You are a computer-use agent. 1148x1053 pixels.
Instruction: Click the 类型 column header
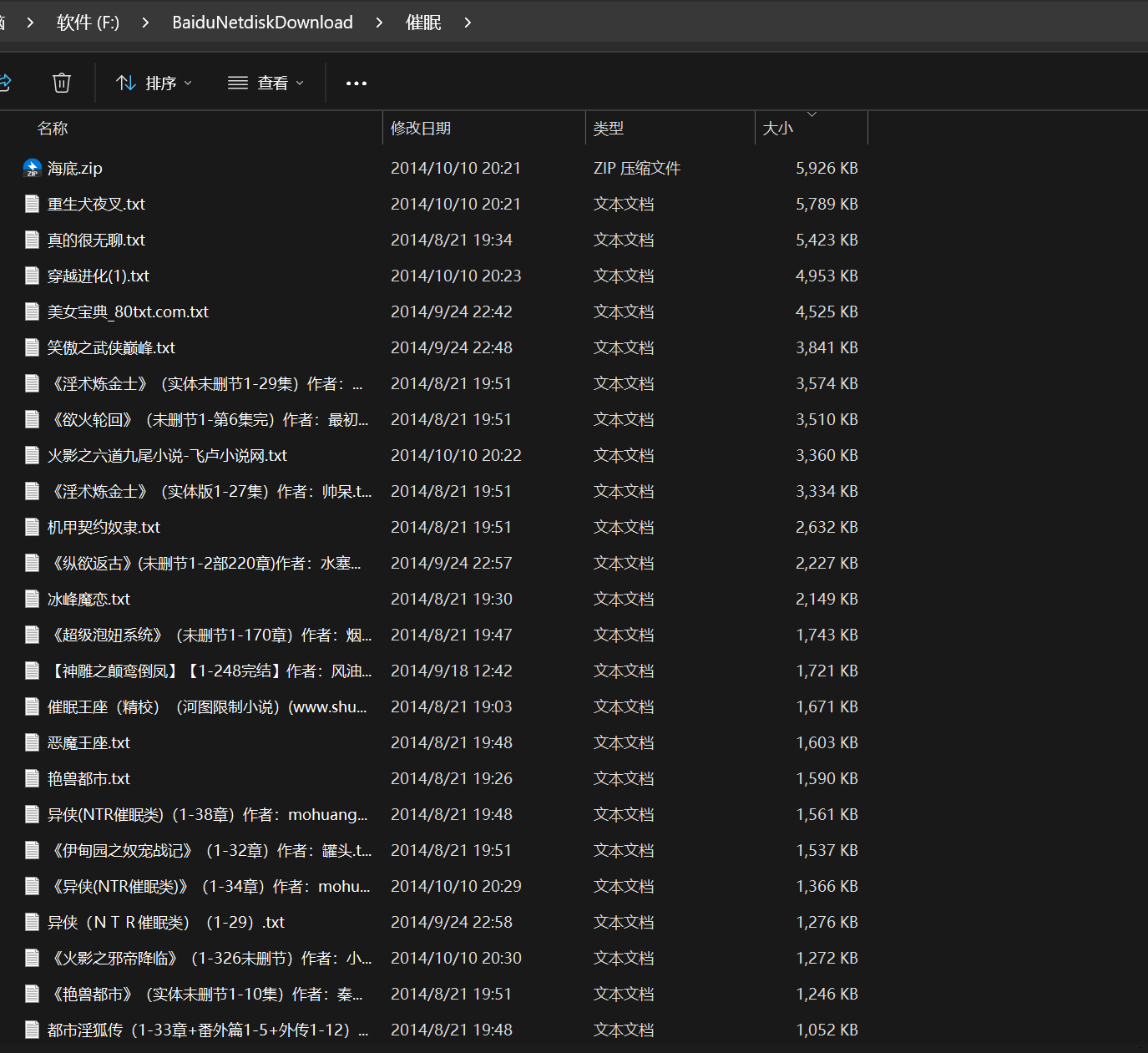pyautogui.click(x=609, y=128)
